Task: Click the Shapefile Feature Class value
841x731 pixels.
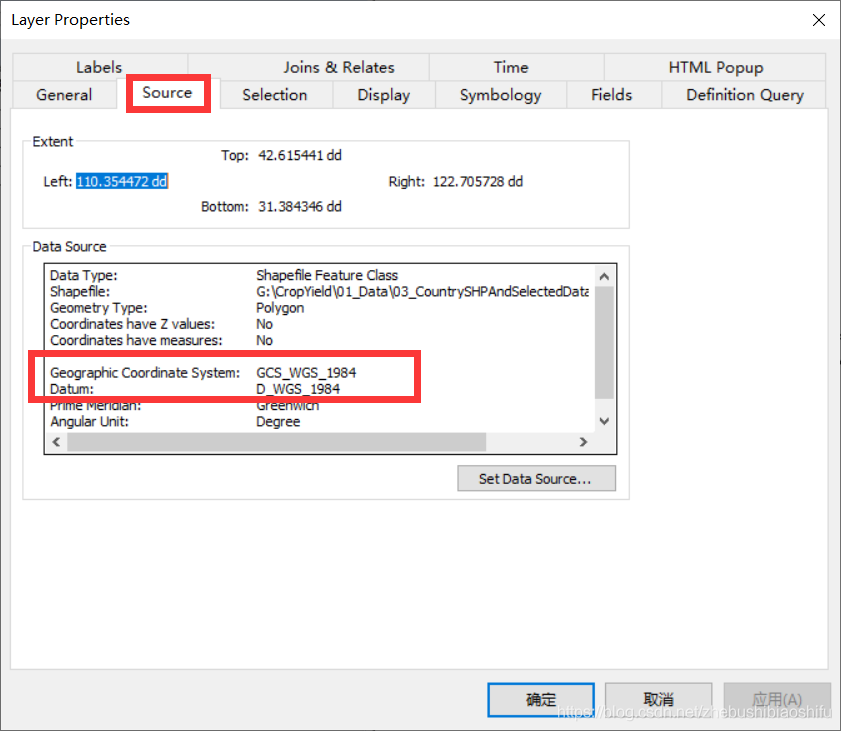Action: 327,275
